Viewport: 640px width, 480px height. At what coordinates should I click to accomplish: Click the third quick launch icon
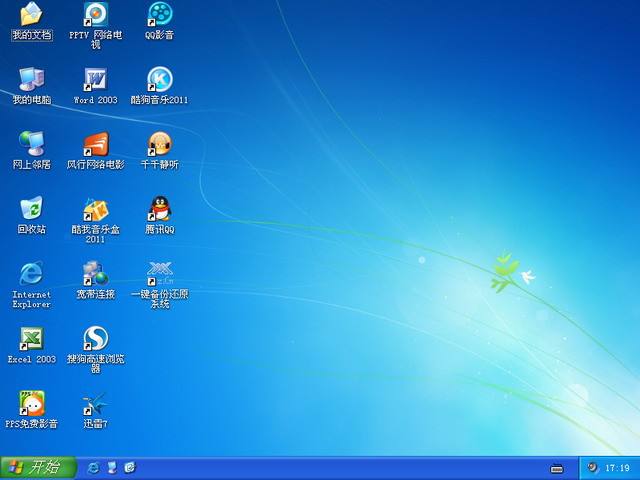point(130,468)
